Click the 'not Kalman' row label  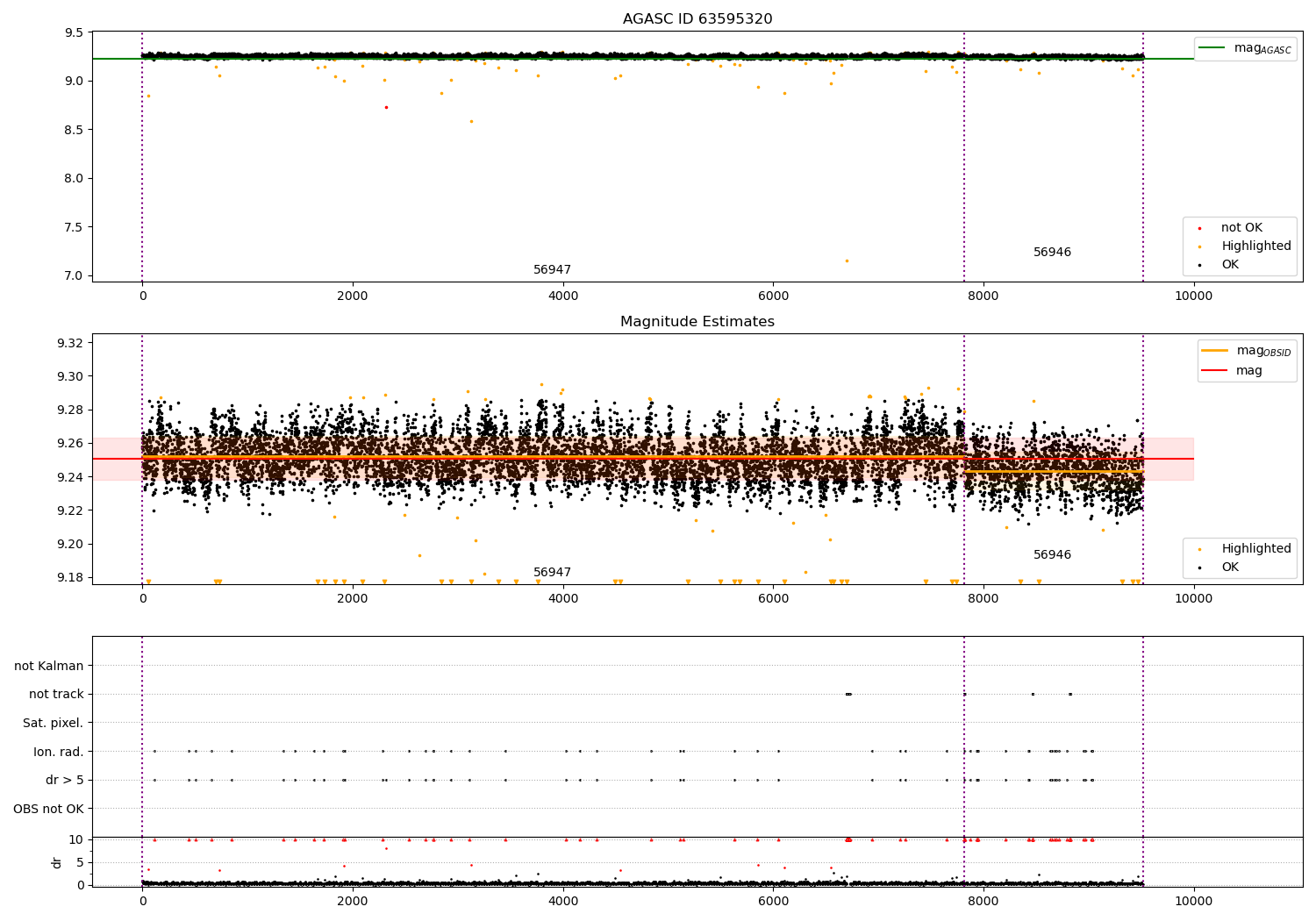[49, 667]
